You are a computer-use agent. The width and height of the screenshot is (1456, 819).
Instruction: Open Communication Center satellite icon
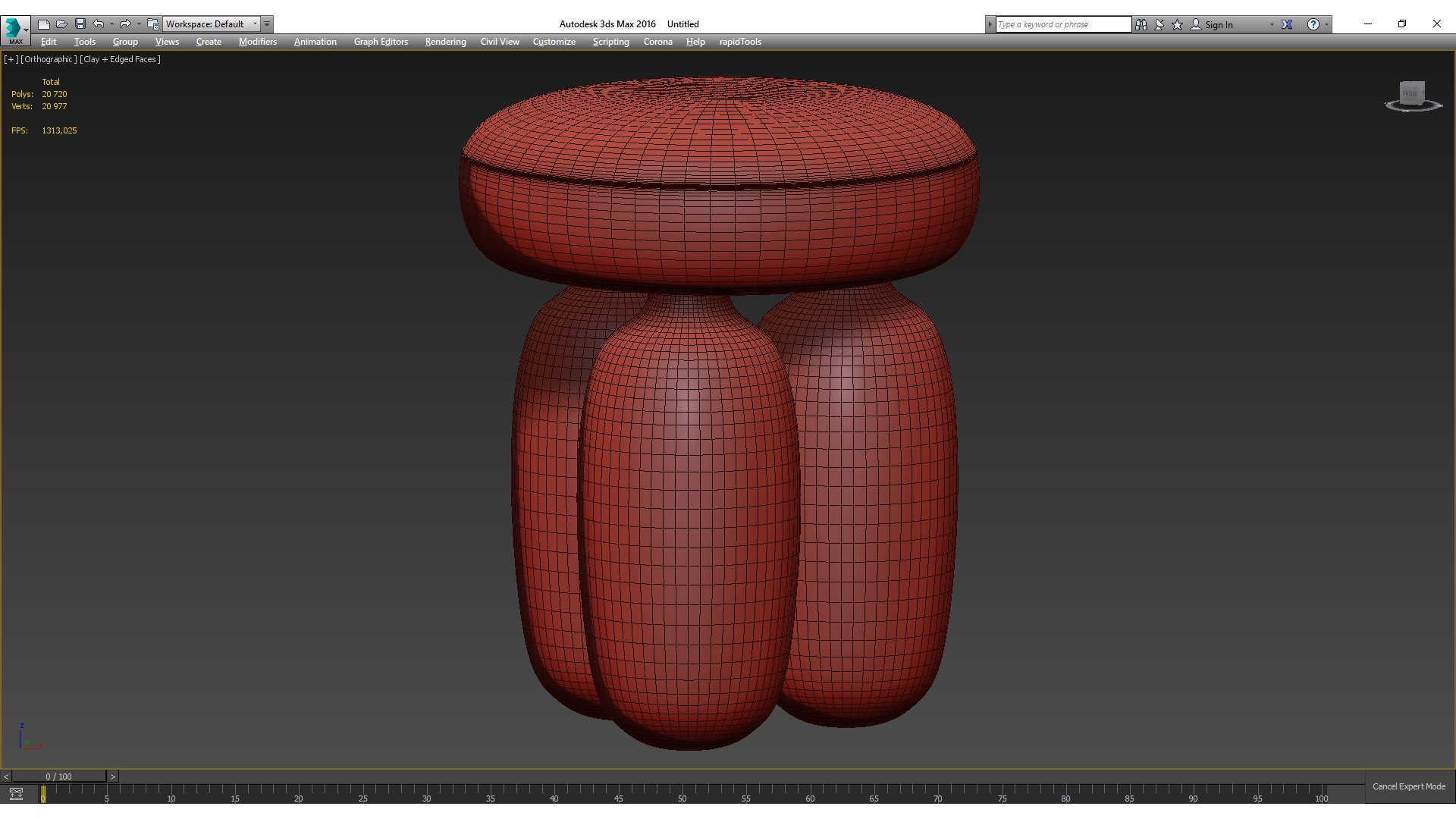coord(1159,24)
